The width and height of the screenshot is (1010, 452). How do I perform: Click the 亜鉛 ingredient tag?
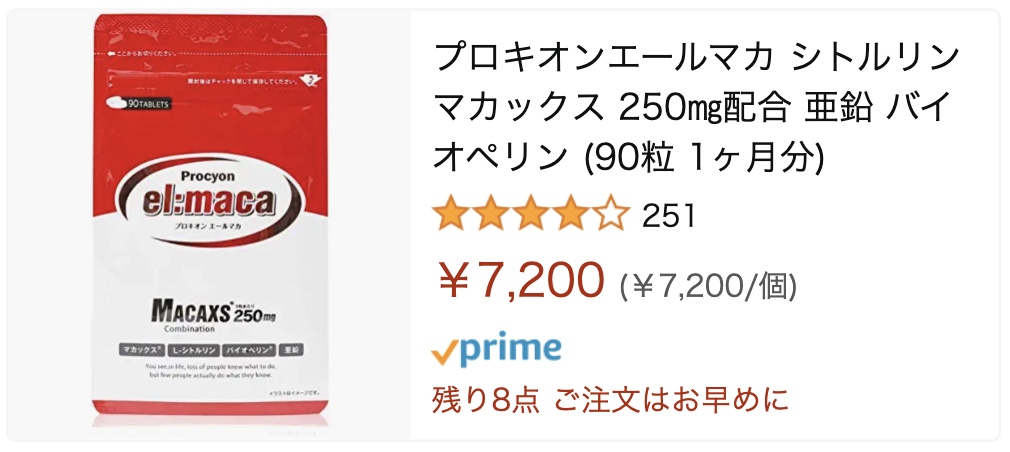click(x=293, y=350)
